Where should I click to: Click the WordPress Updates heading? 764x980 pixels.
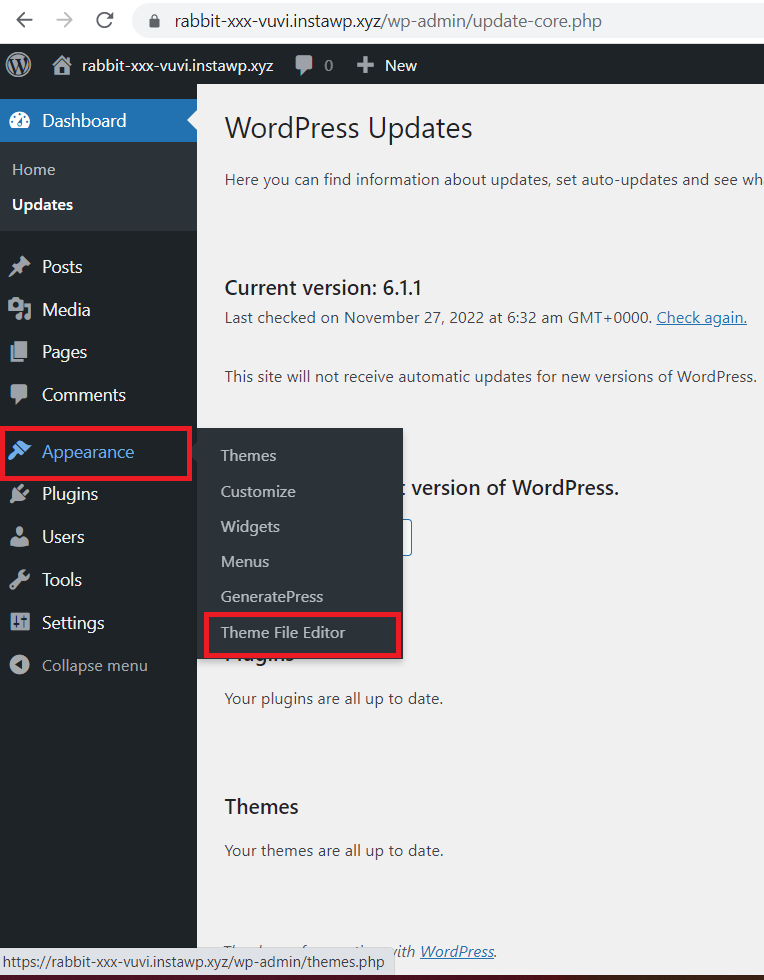coord(348,128)
